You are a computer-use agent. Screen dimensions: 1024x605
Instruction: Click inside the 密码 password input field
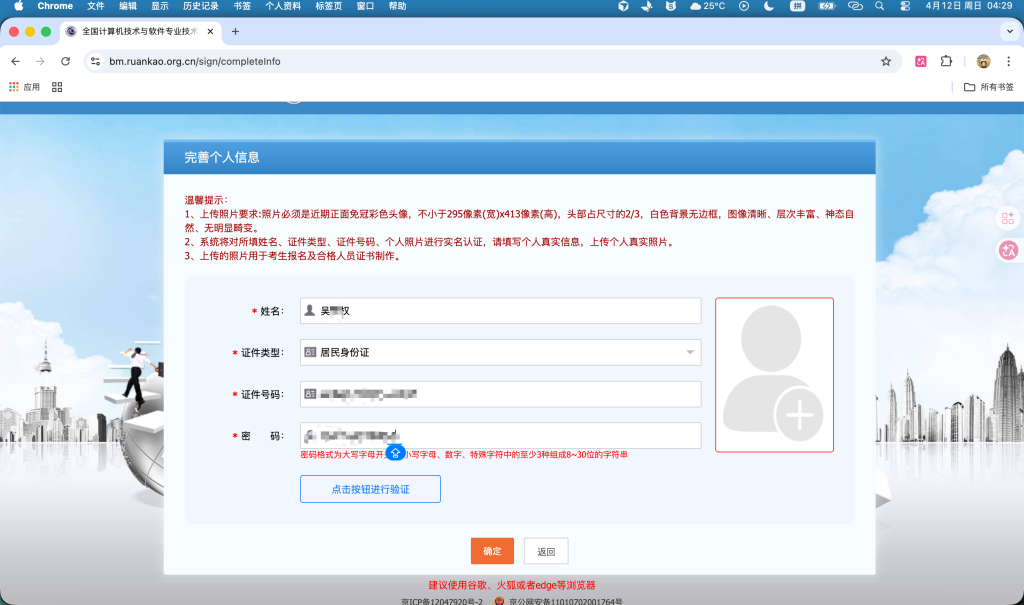point(500,435)
